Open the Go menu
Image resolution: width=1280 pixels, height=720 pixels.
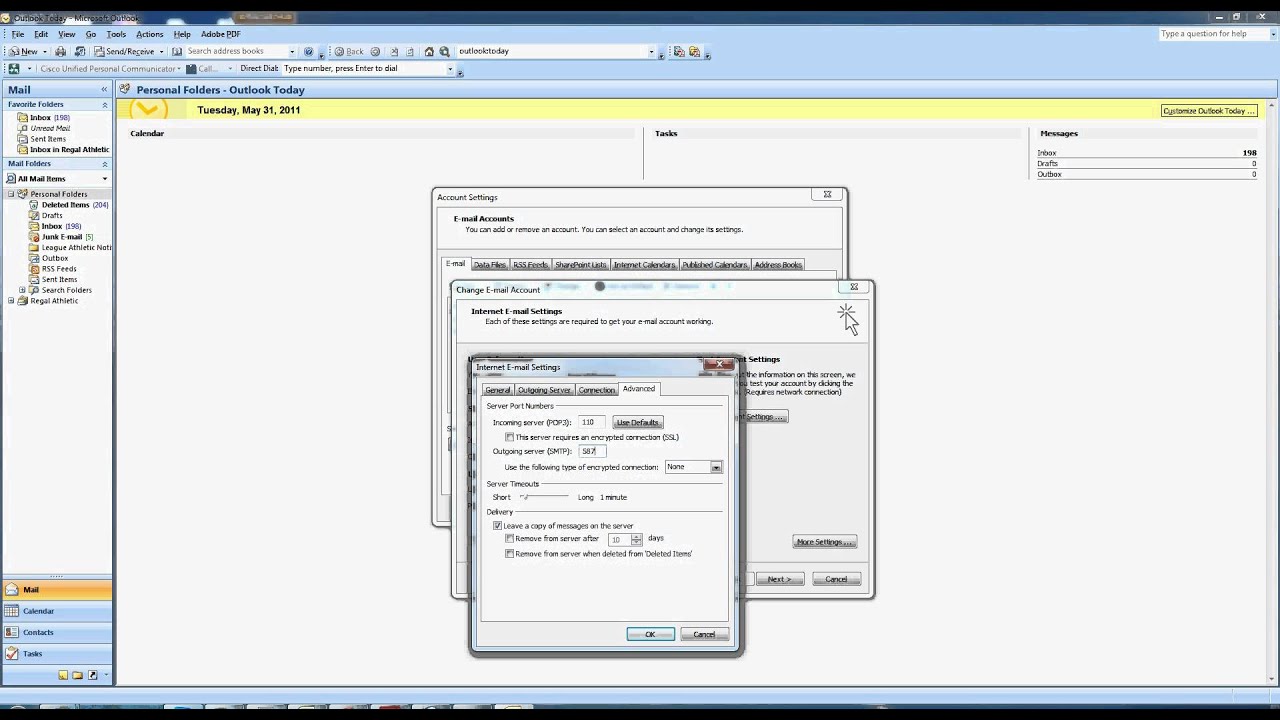(91, 34)
